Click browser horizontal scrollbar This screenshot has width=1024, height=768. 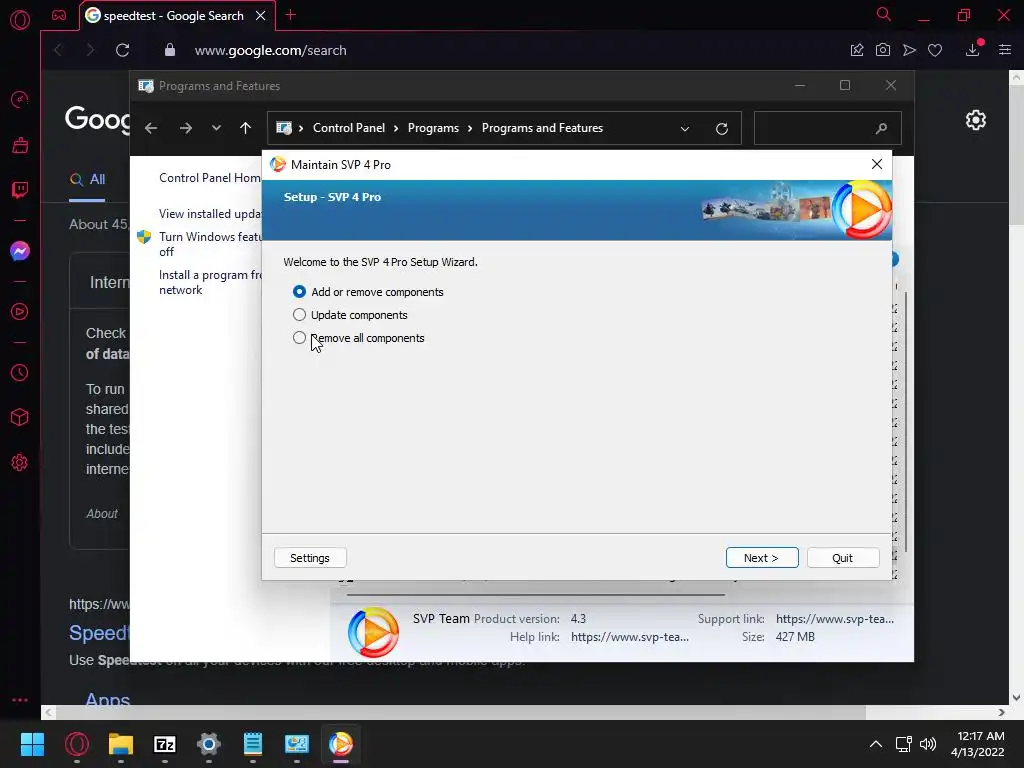click(462, 712)
